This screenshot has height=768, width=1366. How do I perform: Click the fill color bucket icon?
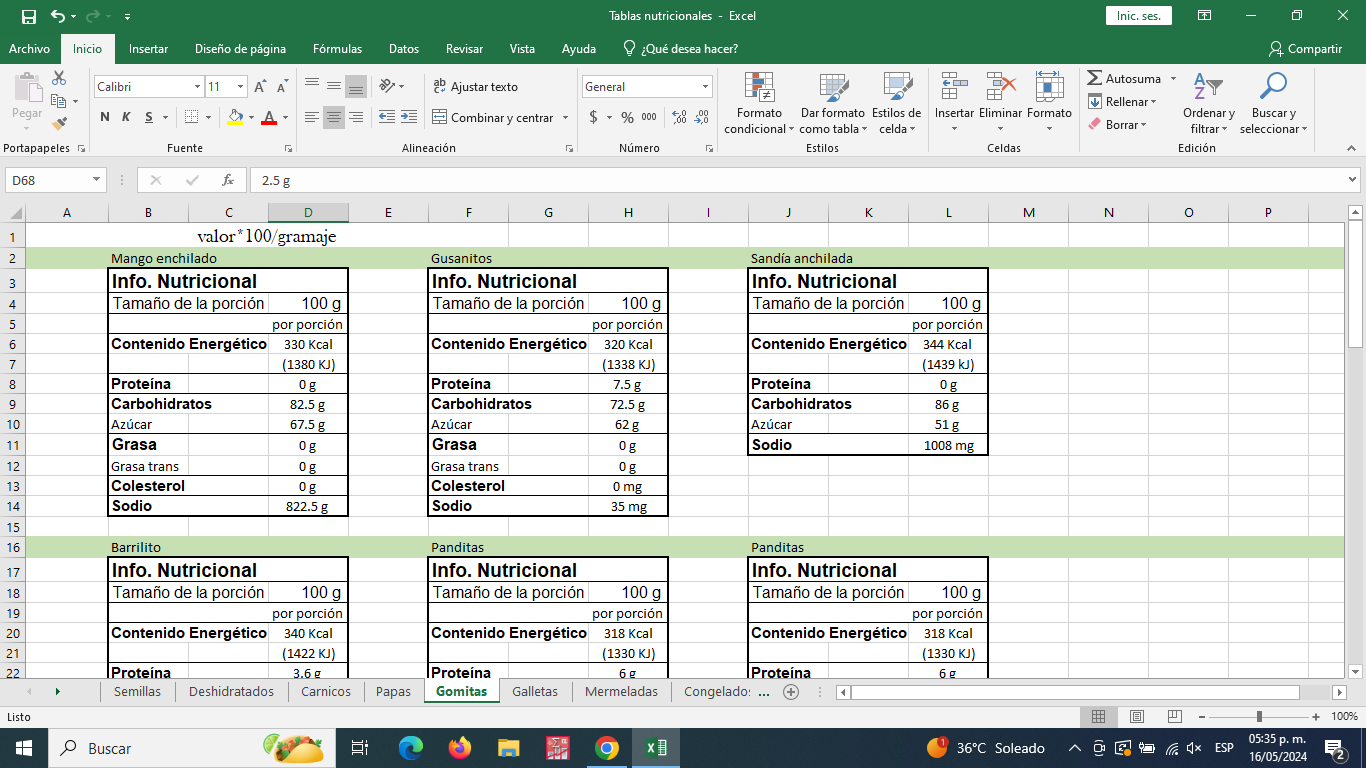235,117
